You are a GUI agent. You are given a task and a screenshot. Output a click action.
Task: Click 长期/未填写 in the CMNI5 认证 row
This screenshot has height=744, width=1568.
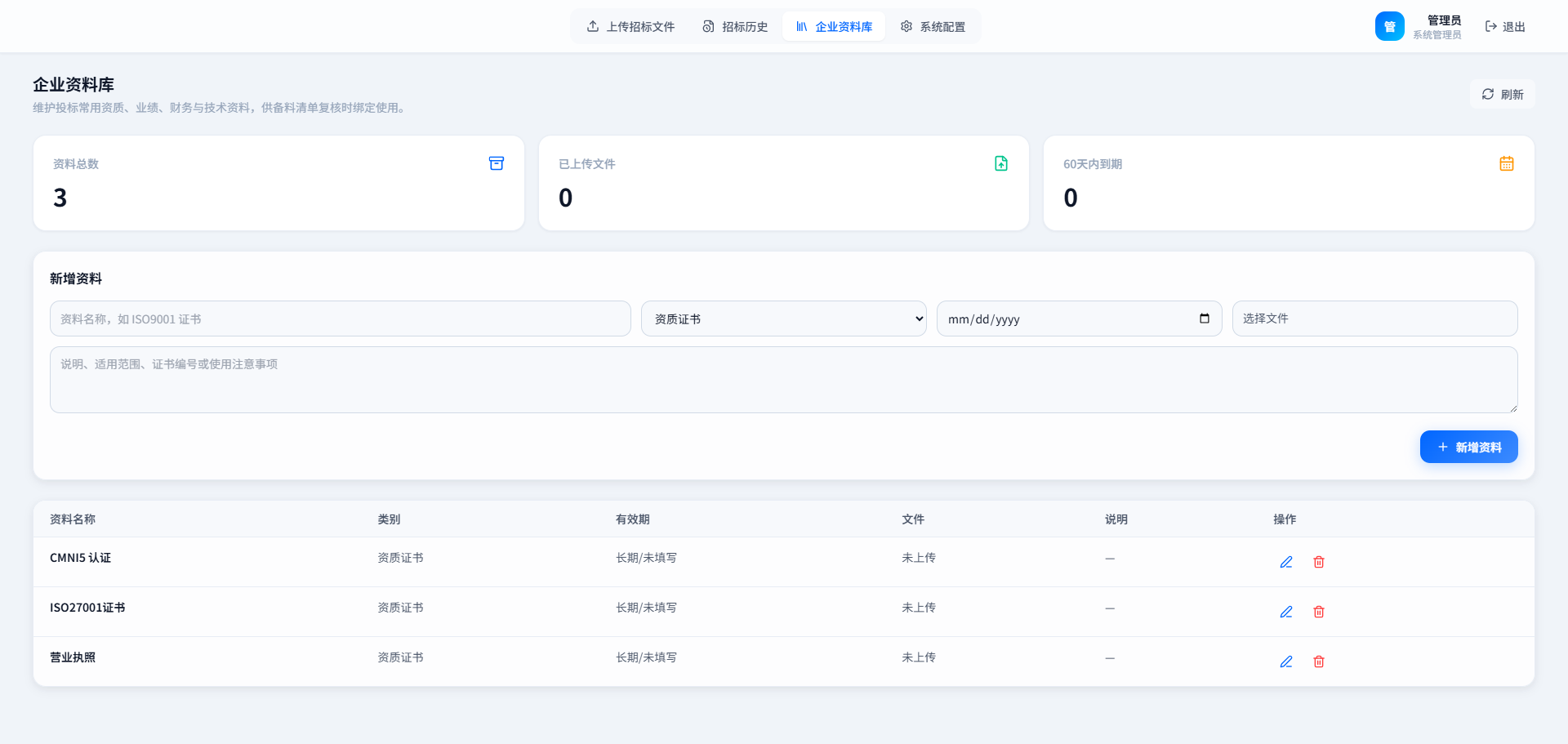coord(646,558)
